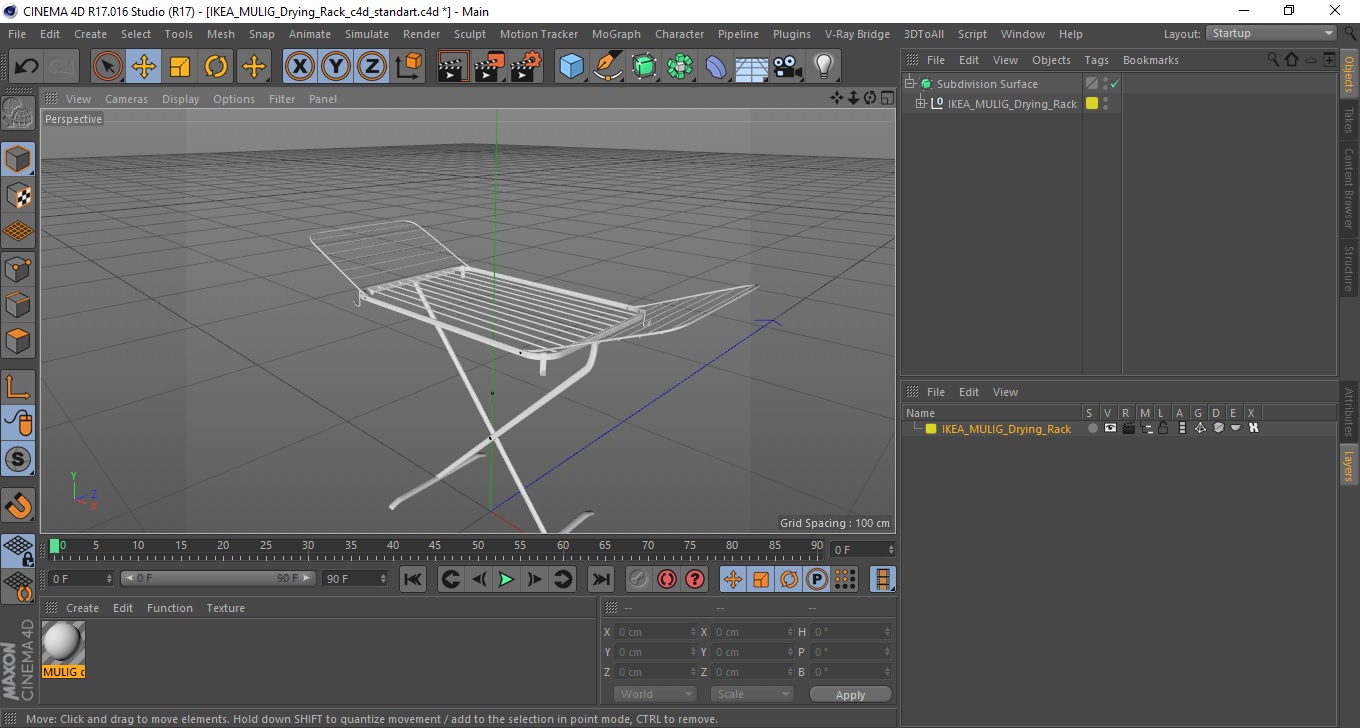1360x728 pixels.
Task: Open the Content Browser side tab
Action: coord(1348,188)
